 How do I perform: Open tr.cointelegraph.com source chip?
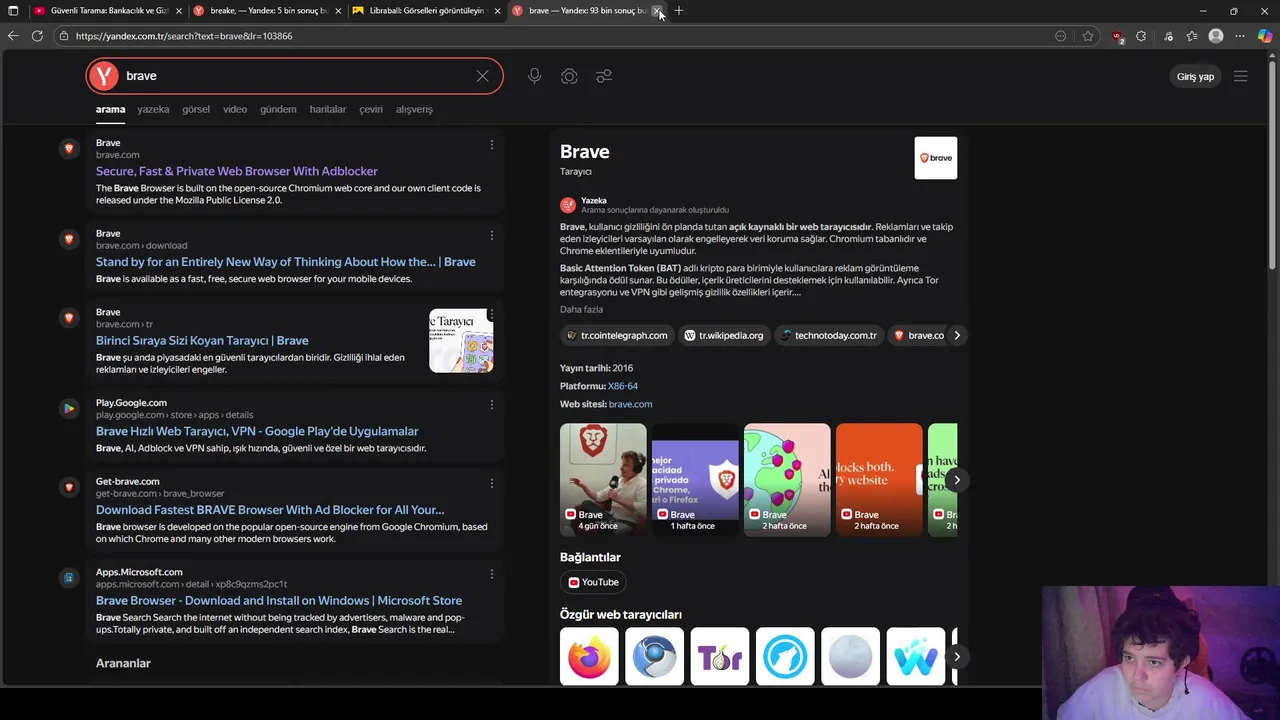coord(616,335)
